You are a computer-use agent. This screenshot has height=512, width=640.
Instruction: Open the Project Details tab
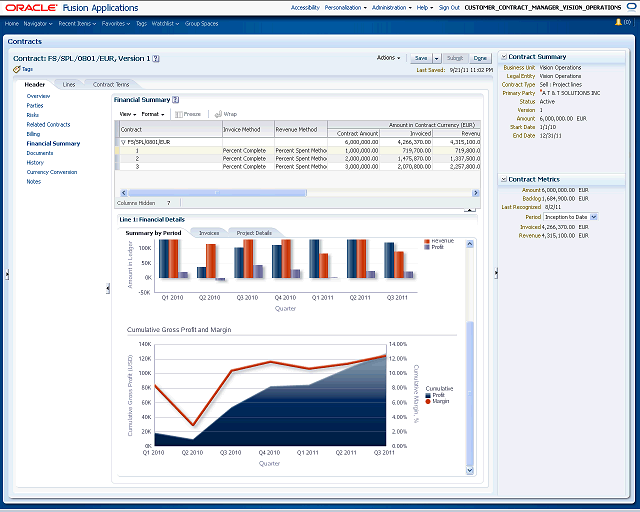click(x=254, y=233)
